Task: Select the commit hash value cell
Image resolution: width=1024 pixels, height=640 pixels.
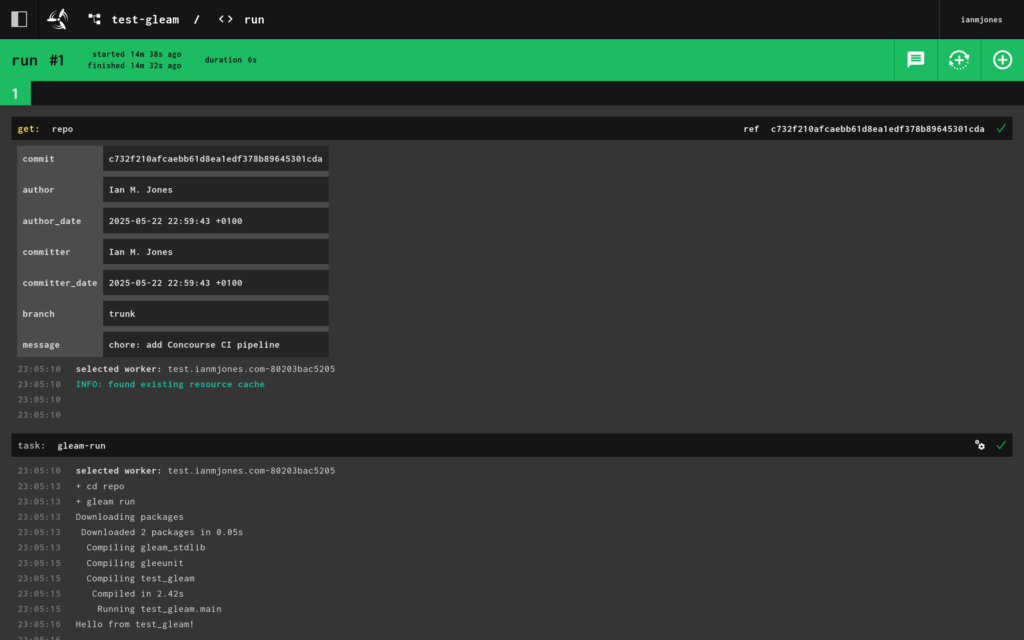Action: [x=216, y=159]
